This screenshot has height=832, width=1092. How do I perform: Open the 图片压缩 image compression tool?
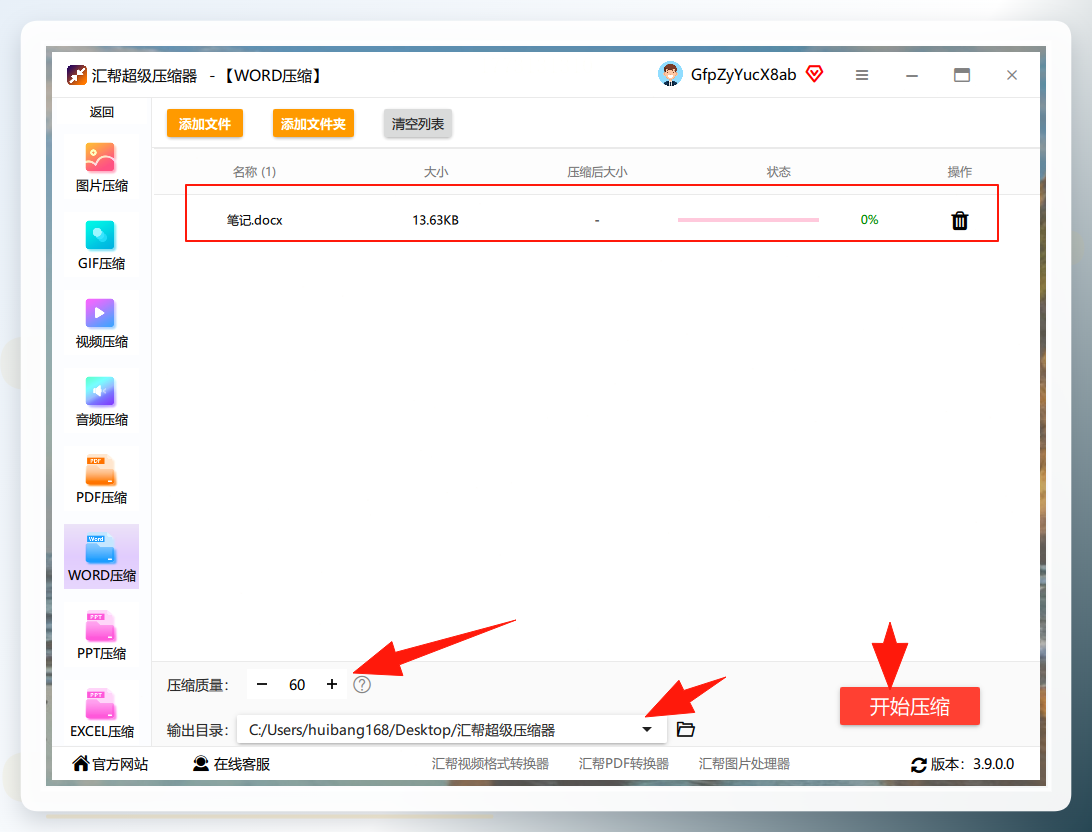coord(101,167)
